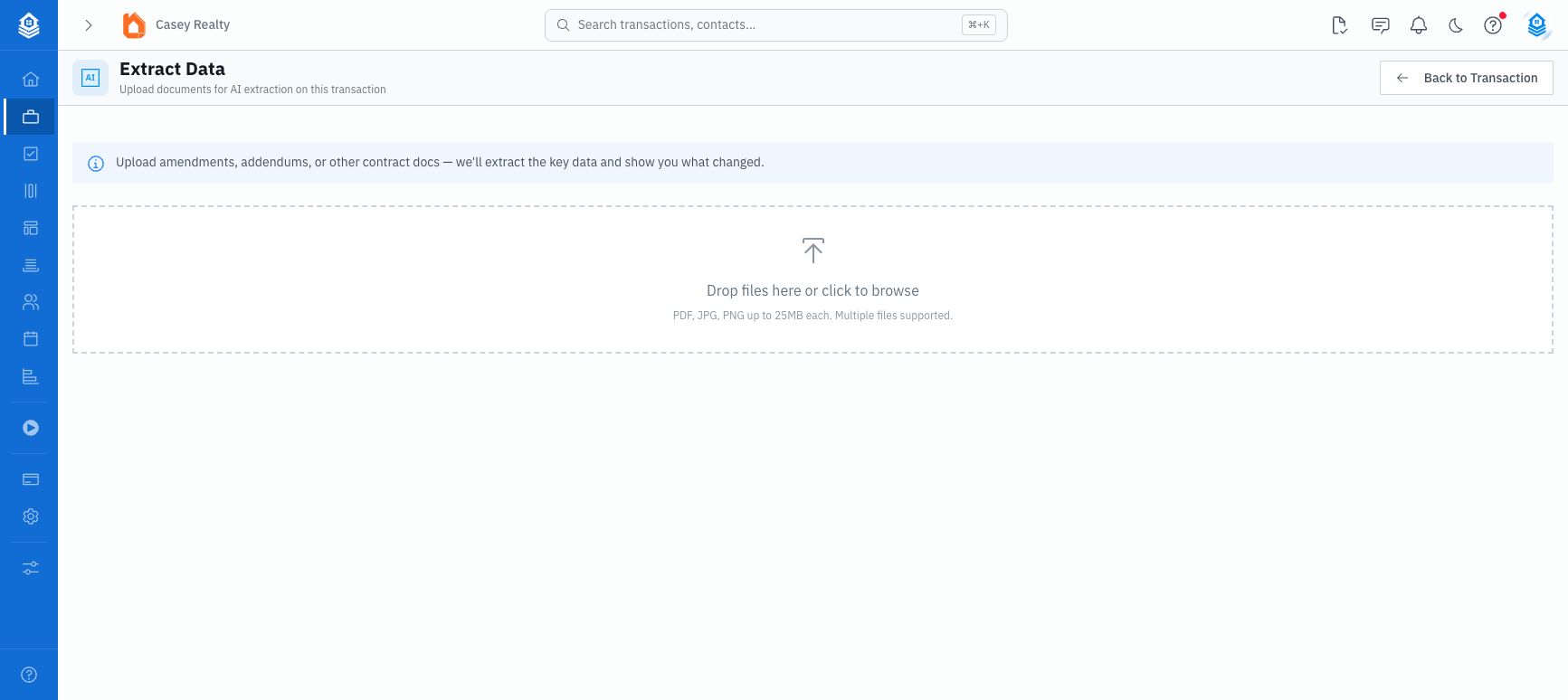Click Drop files here or click to browse
Viewport: 1568px width, 700px height.
(813, 290)
